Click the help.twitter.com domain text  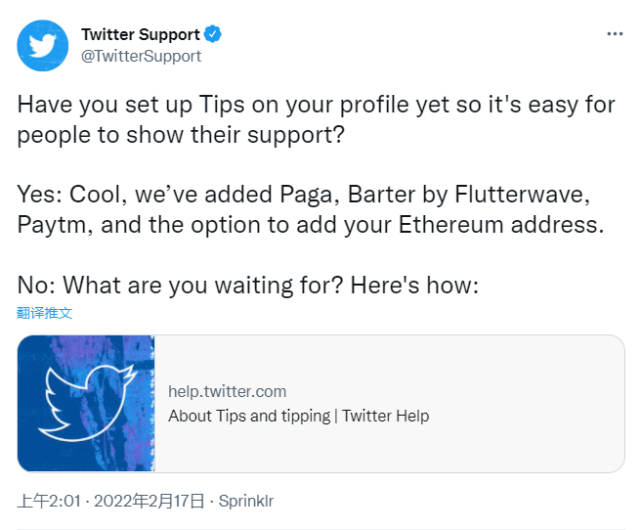pos(227,391)
